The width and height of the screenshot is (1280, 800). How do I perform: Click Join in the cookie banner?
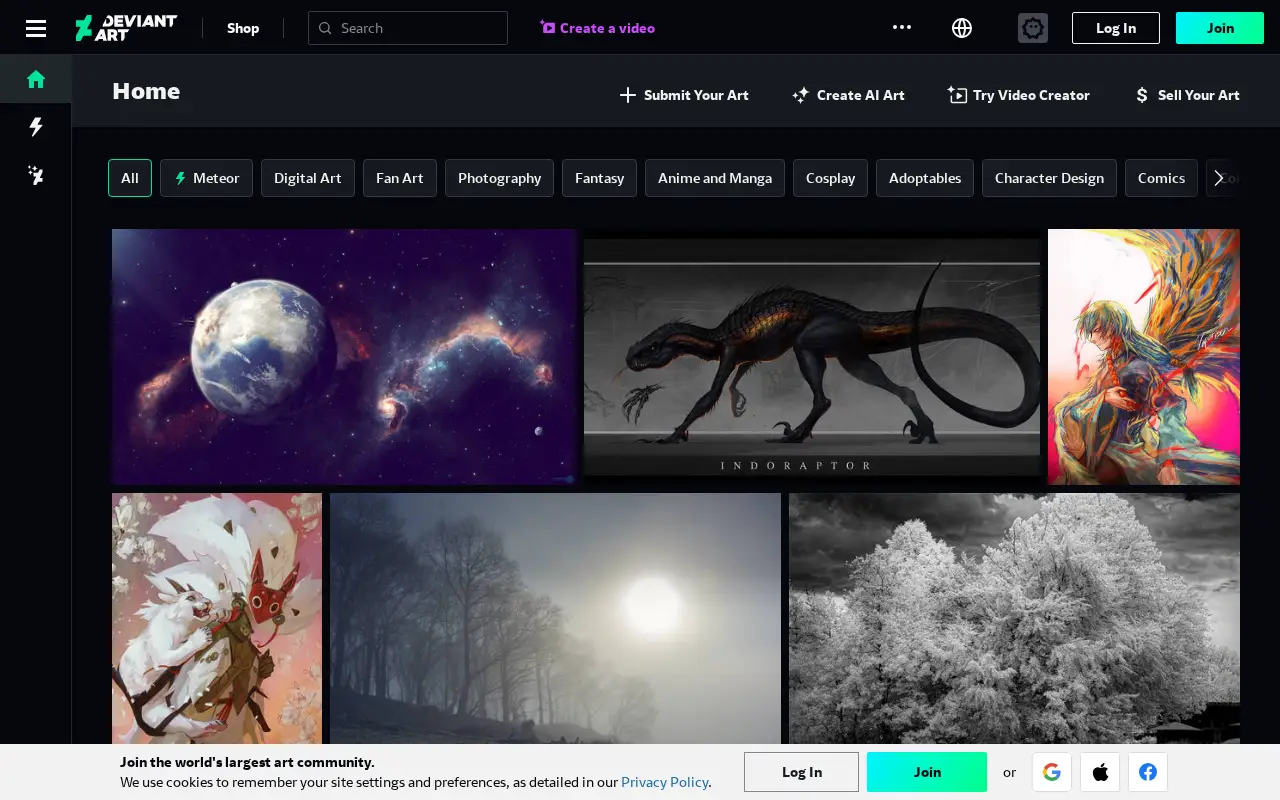pyautogui.click(x=927, y=772)
